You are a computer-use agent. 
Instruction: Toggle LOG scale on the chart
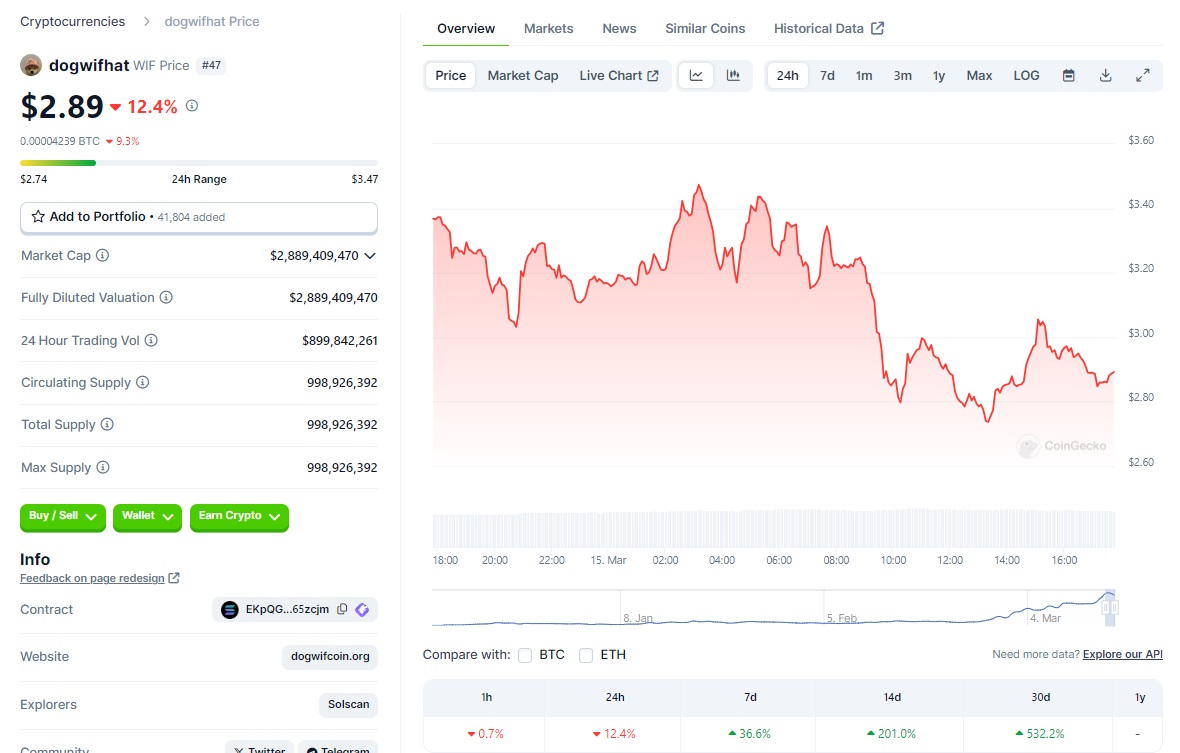[1026, 75]
